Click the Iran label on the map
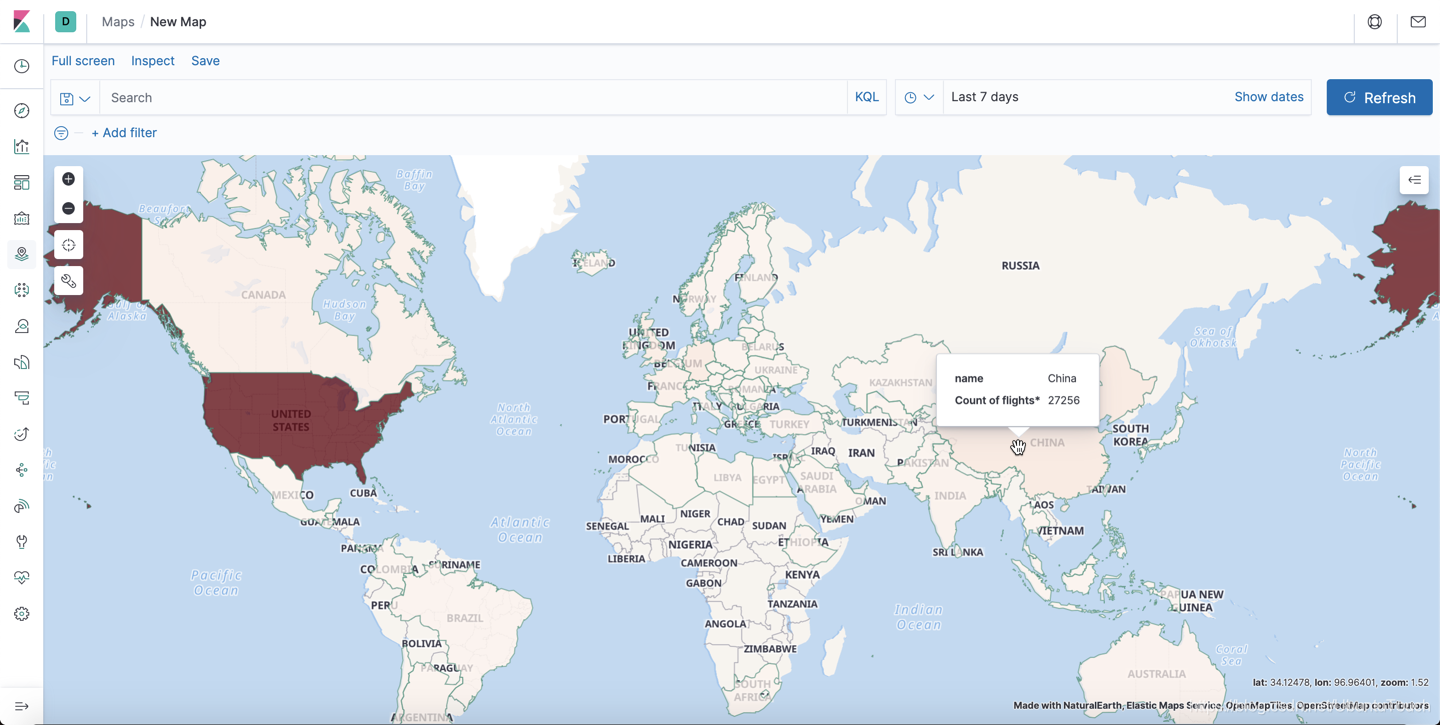This screenshot has width=1440, height=725. [x=862, y=453]
